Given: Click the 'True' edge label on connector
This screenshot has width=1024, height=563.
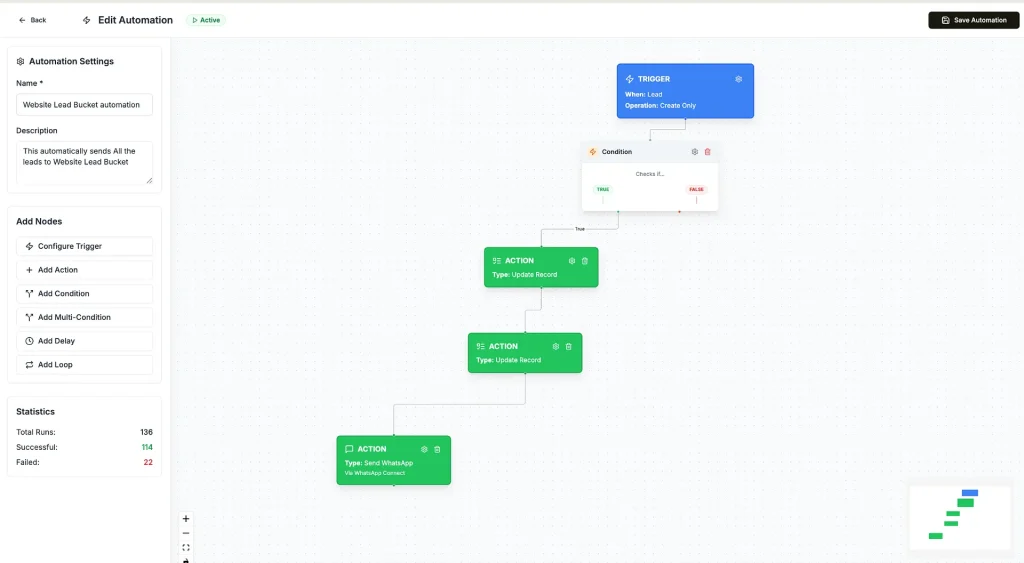Looking at the screenshot, I should [580, 229].
